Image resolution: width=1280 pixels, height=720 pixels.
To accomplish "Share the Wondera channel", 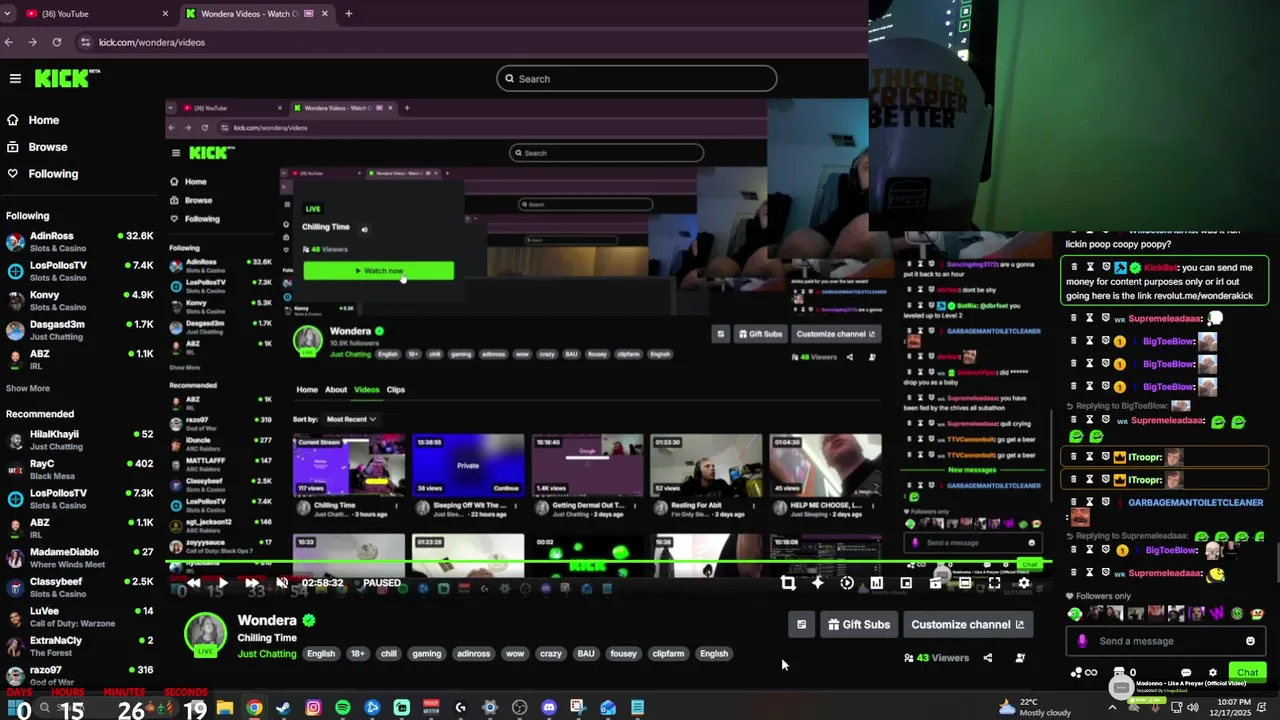I will click(x=988, y=658).
